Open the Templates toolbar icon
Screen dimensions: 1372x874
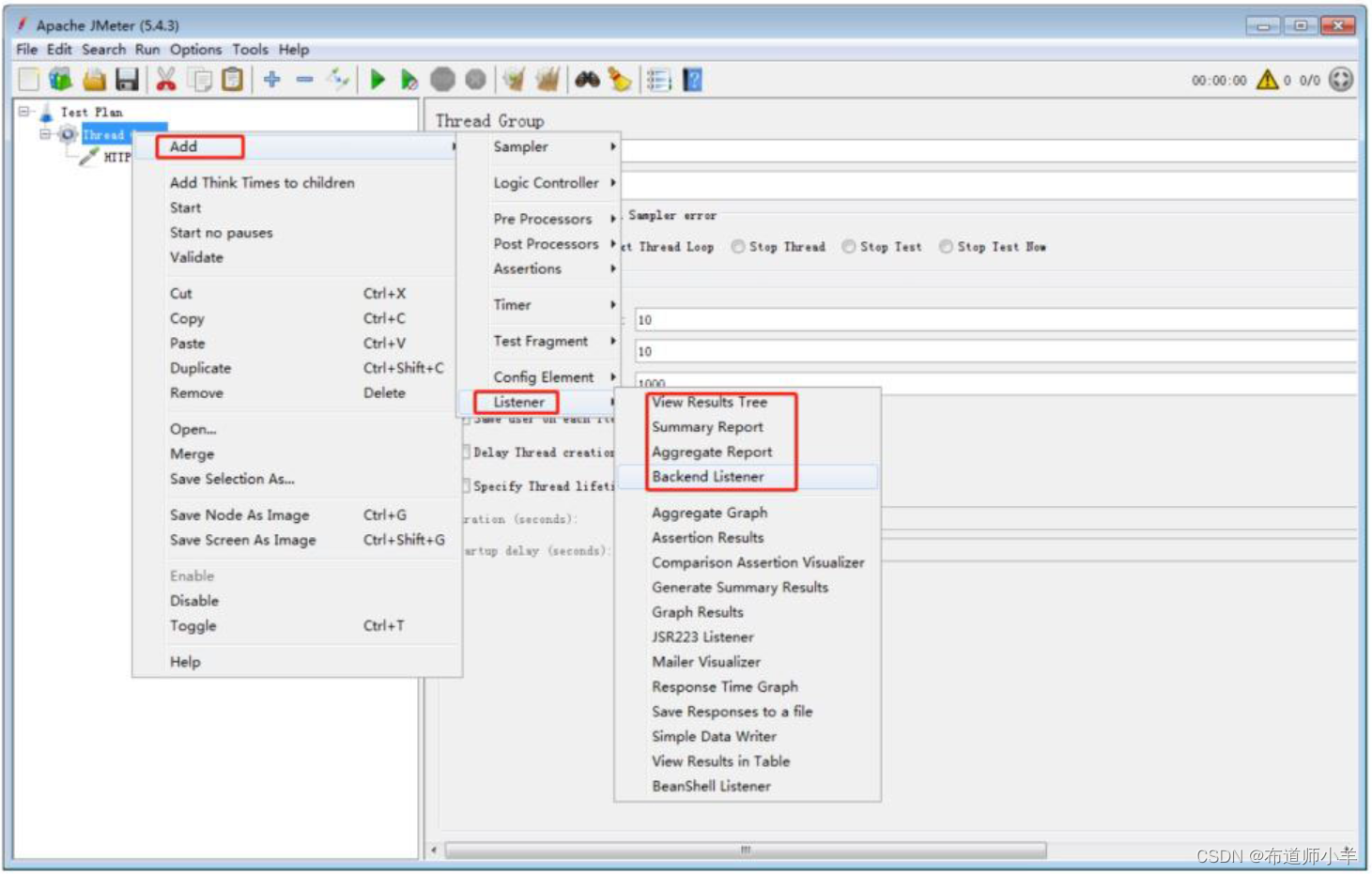tap(61, 80)
